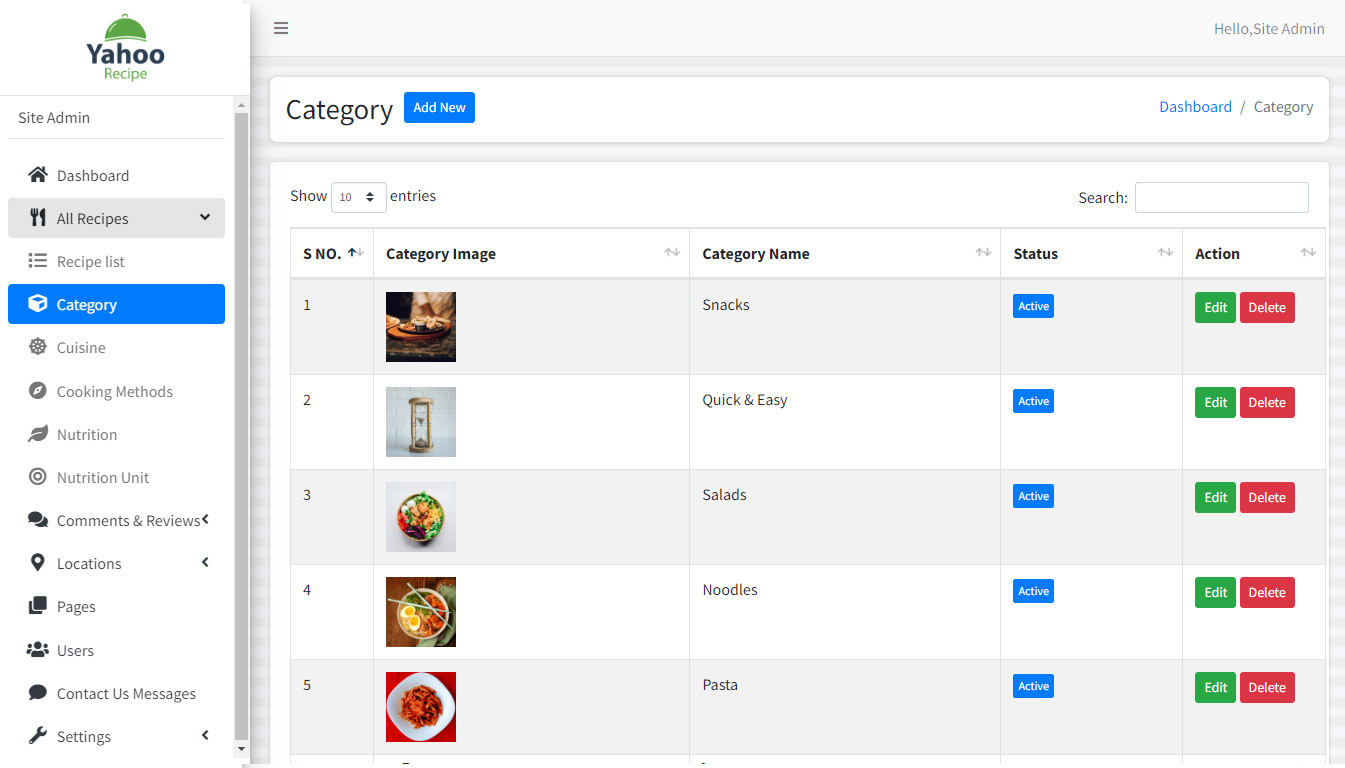Image resolution: width=1345 pixels, height=768 pixels.
Task: Click the Cuisine wheel icon
Action: [38, 348]
